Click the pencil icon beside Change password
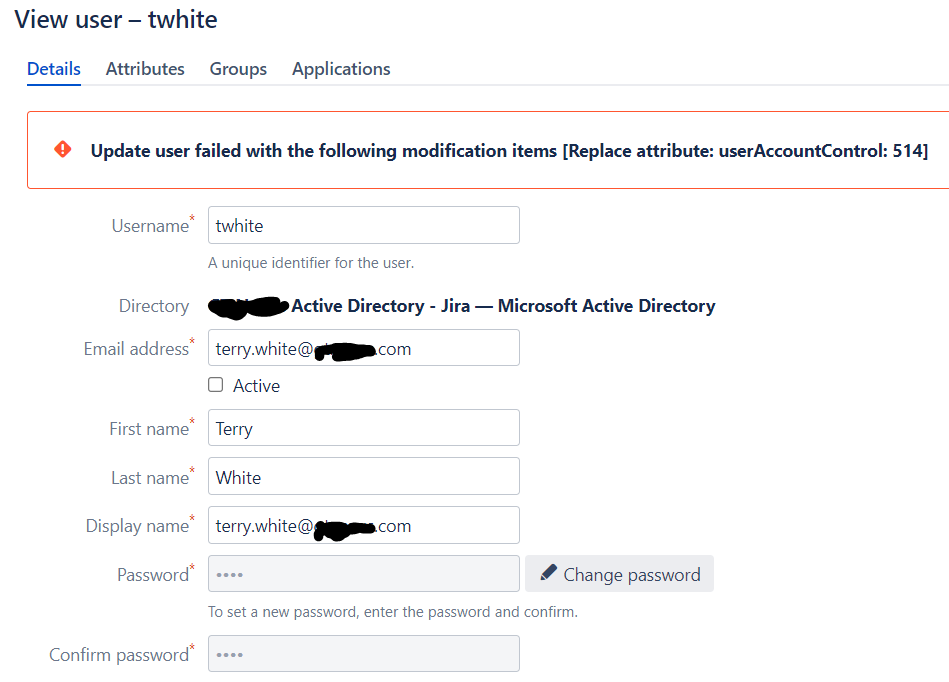Viewport: 949px width, 682px height. coord(548,572)
